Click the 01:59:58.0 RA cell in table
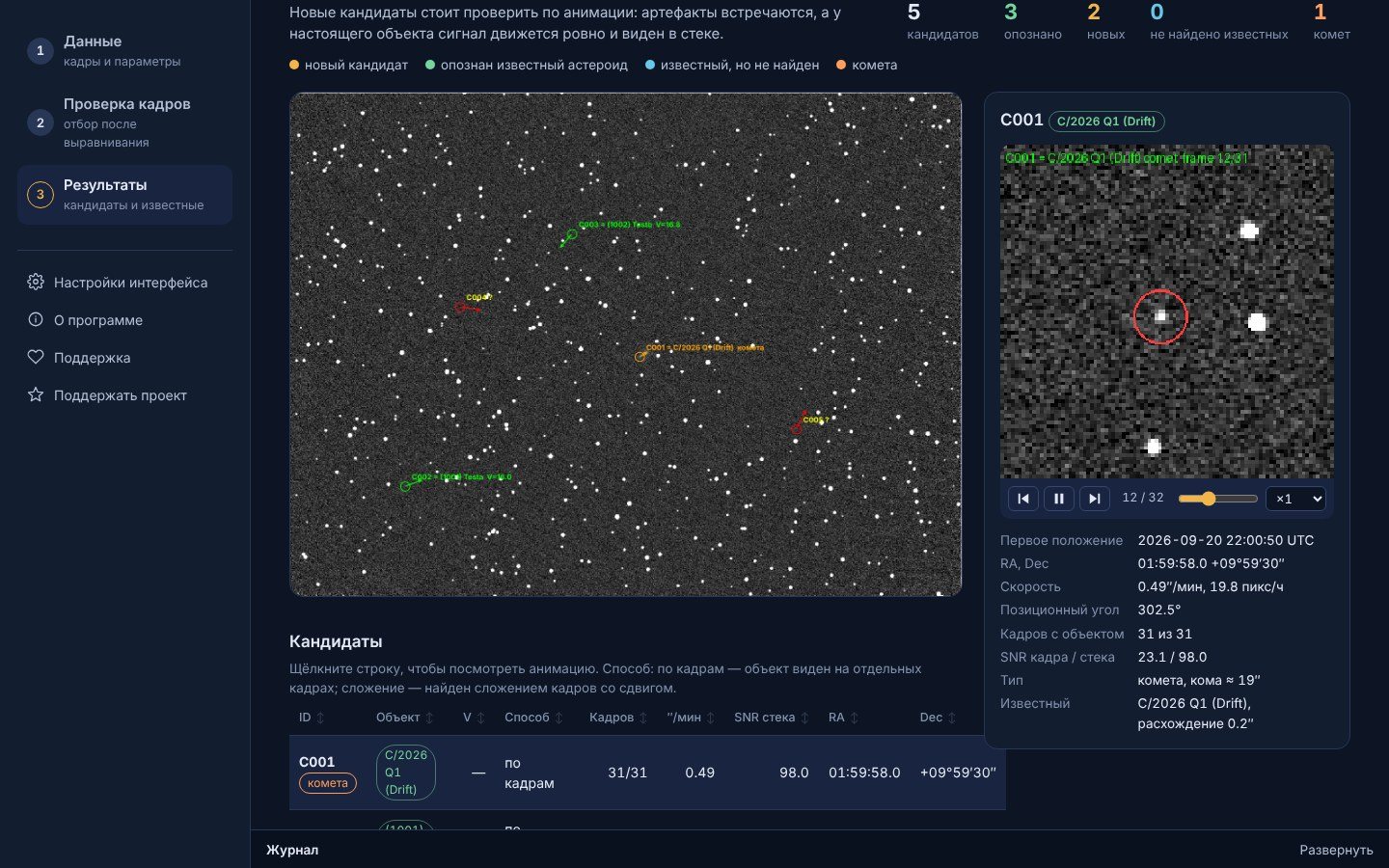Screen dimensions: 1389x868 [x=864, y=773]
